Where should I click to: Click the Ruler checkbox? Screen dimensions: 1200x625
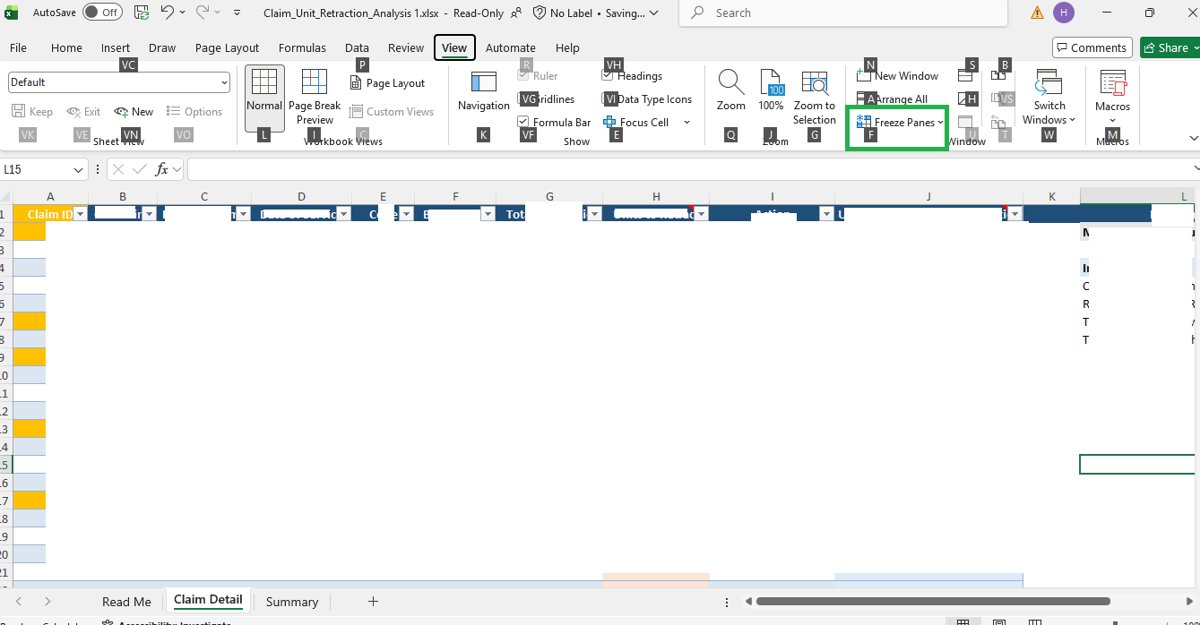pyautogui.click(x=524, y=76)
